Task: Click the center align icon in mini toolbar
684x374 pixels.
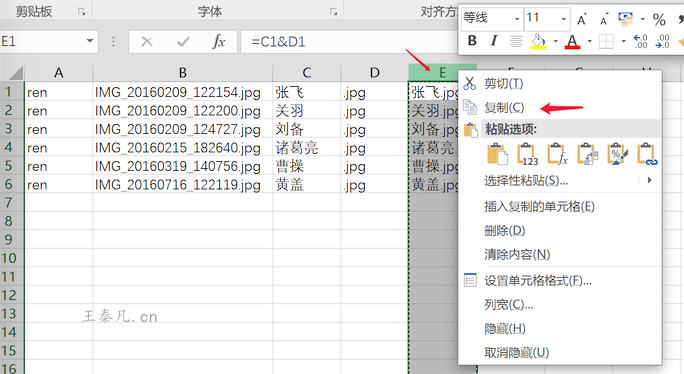Action: pos(516,41)
